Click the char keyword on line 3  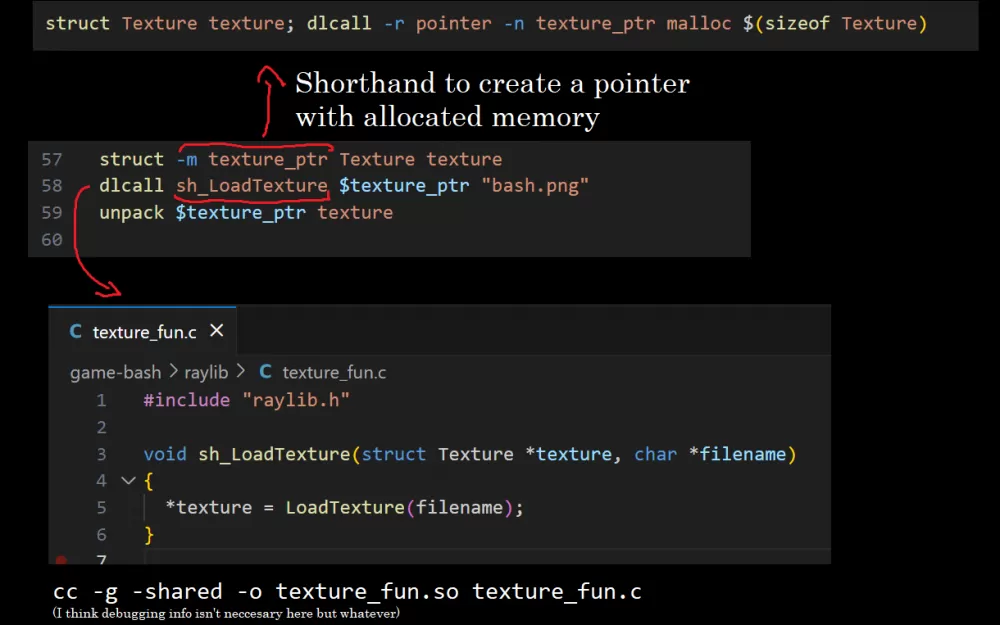[x=655, y=454]
